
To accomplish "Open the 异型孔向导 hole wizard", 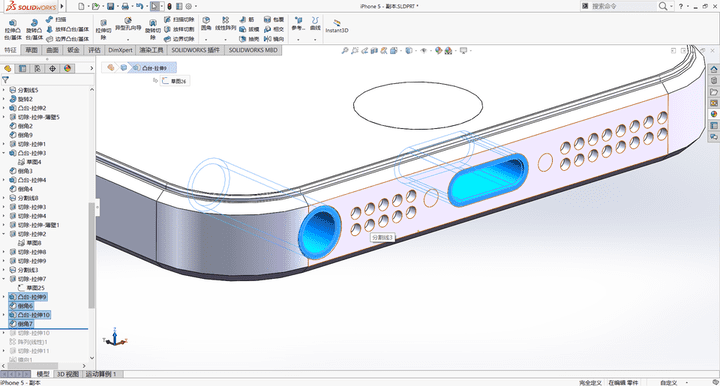I will (128, 24).
